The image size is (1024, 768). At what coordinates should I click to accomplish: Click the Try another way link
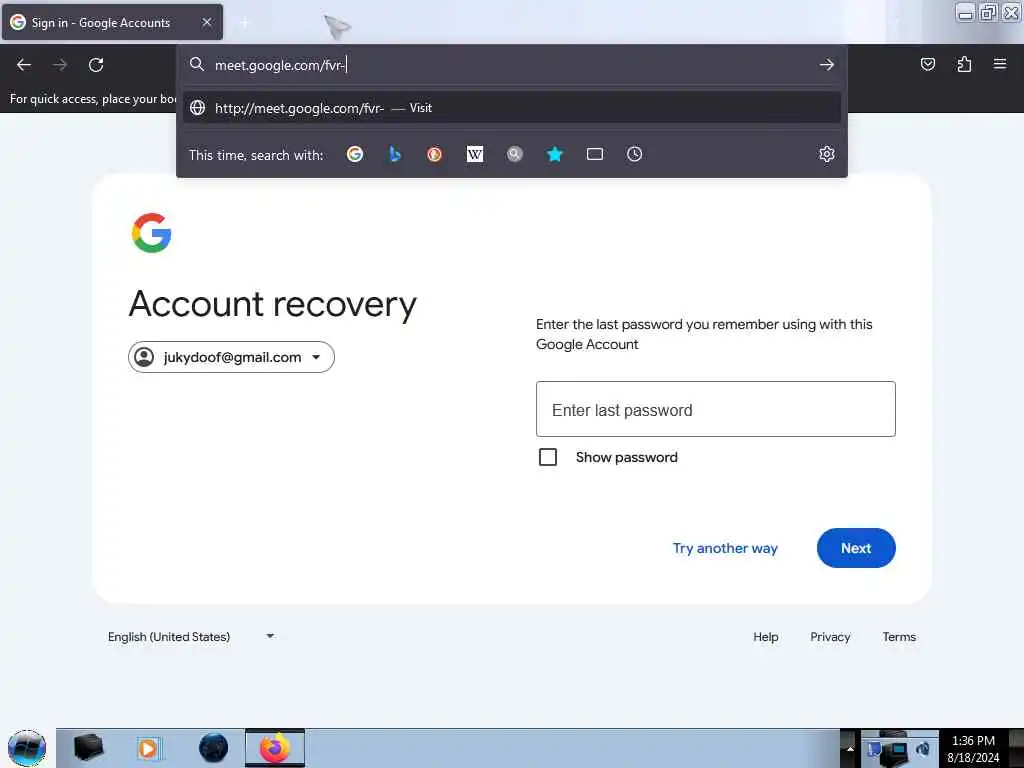tap(725, 548)
